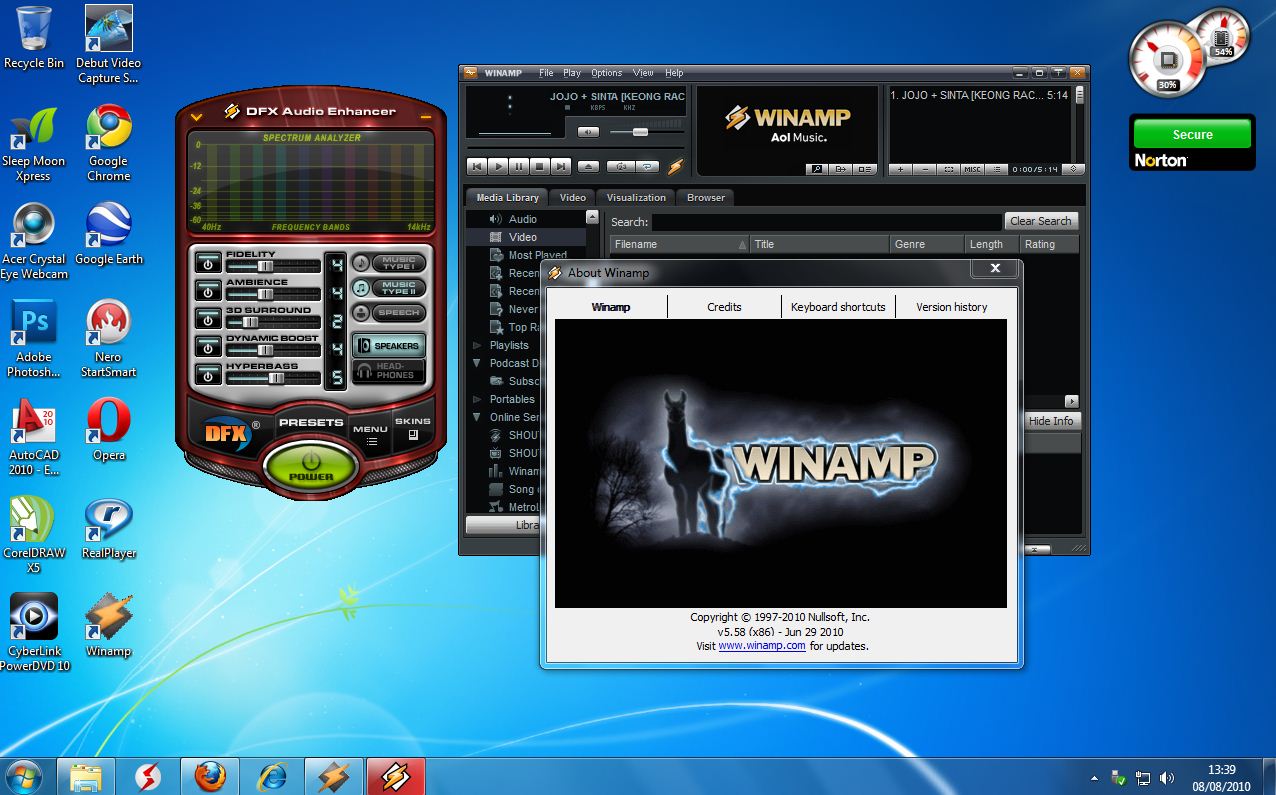
Task: Expand the Playlists section in Media Library
Action: [x=478, y=345]
